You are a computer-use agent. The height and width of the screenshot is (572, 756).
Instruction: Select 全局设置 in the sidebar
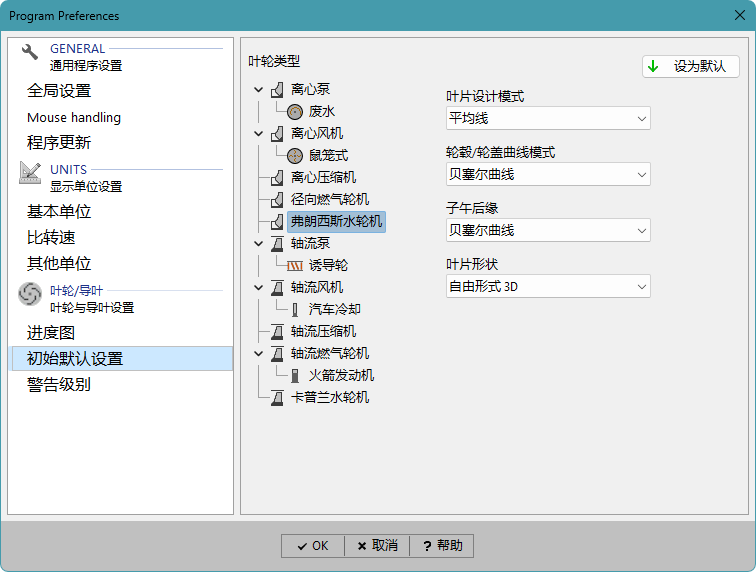[x=59, y=91]
